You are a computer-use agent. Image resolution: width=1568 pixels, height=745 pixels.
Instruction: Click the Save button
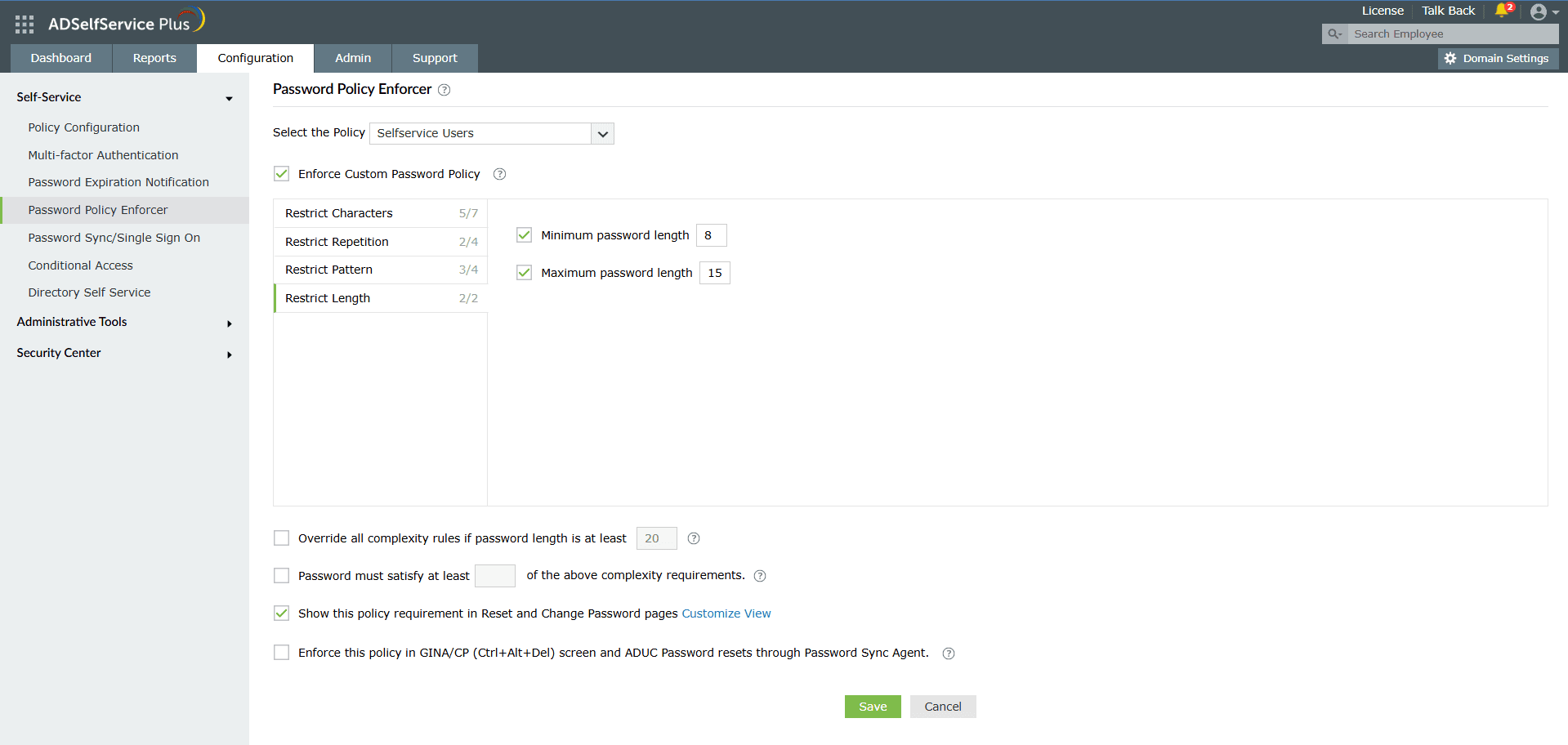coord(873,707)
